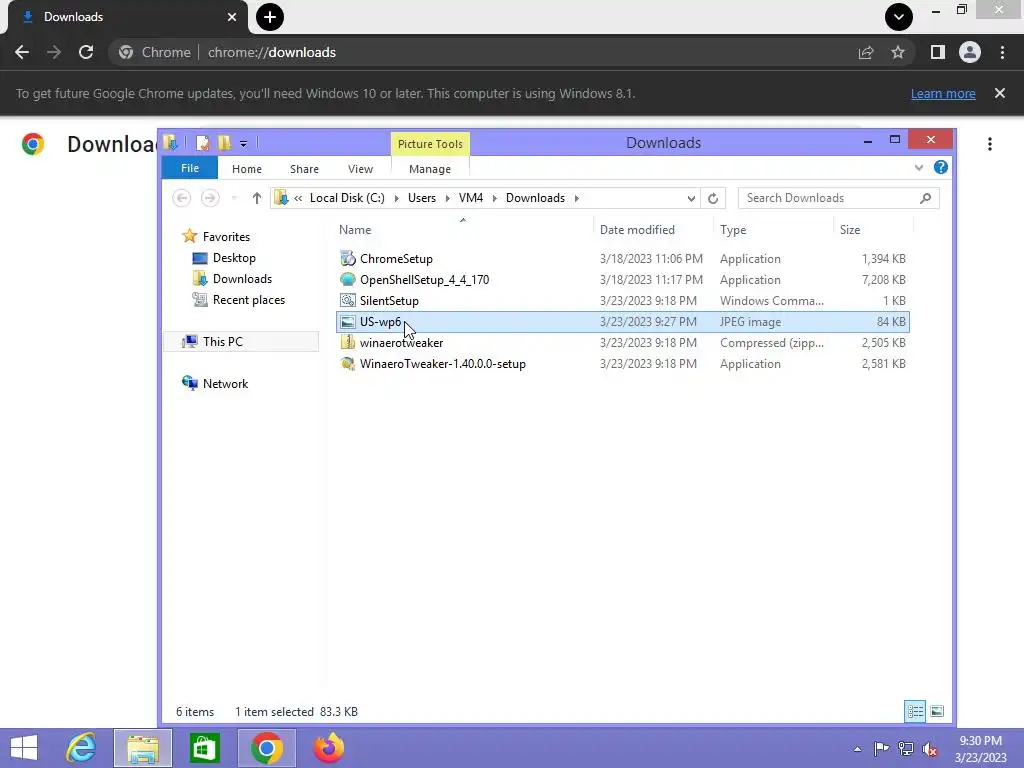This screenshot has width=1024, height=768.
Task: Open Chrome three-dot main menu
Action: point(1002,52)
